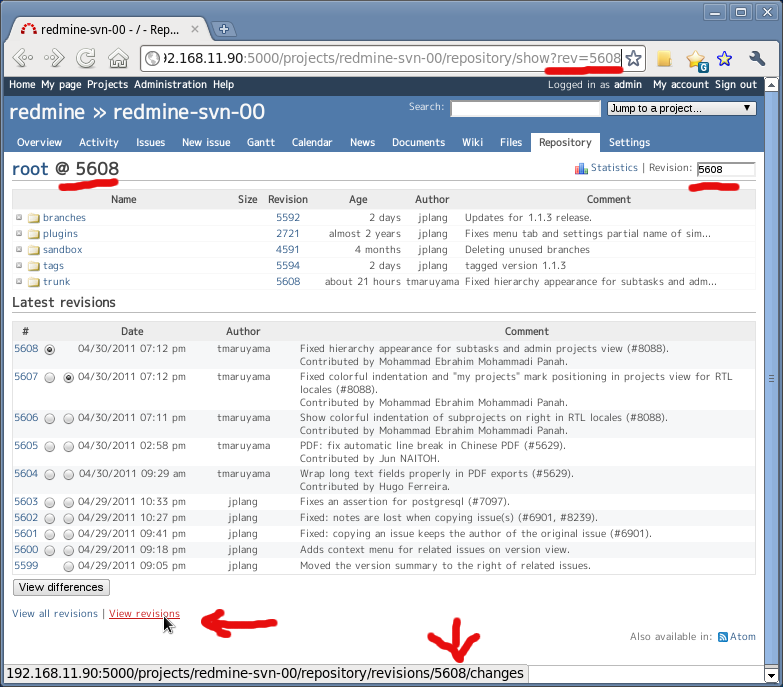This screenshot has width=783, height=687.
Task: Select the left radio button for revision 5604
Action: point(49,474)
